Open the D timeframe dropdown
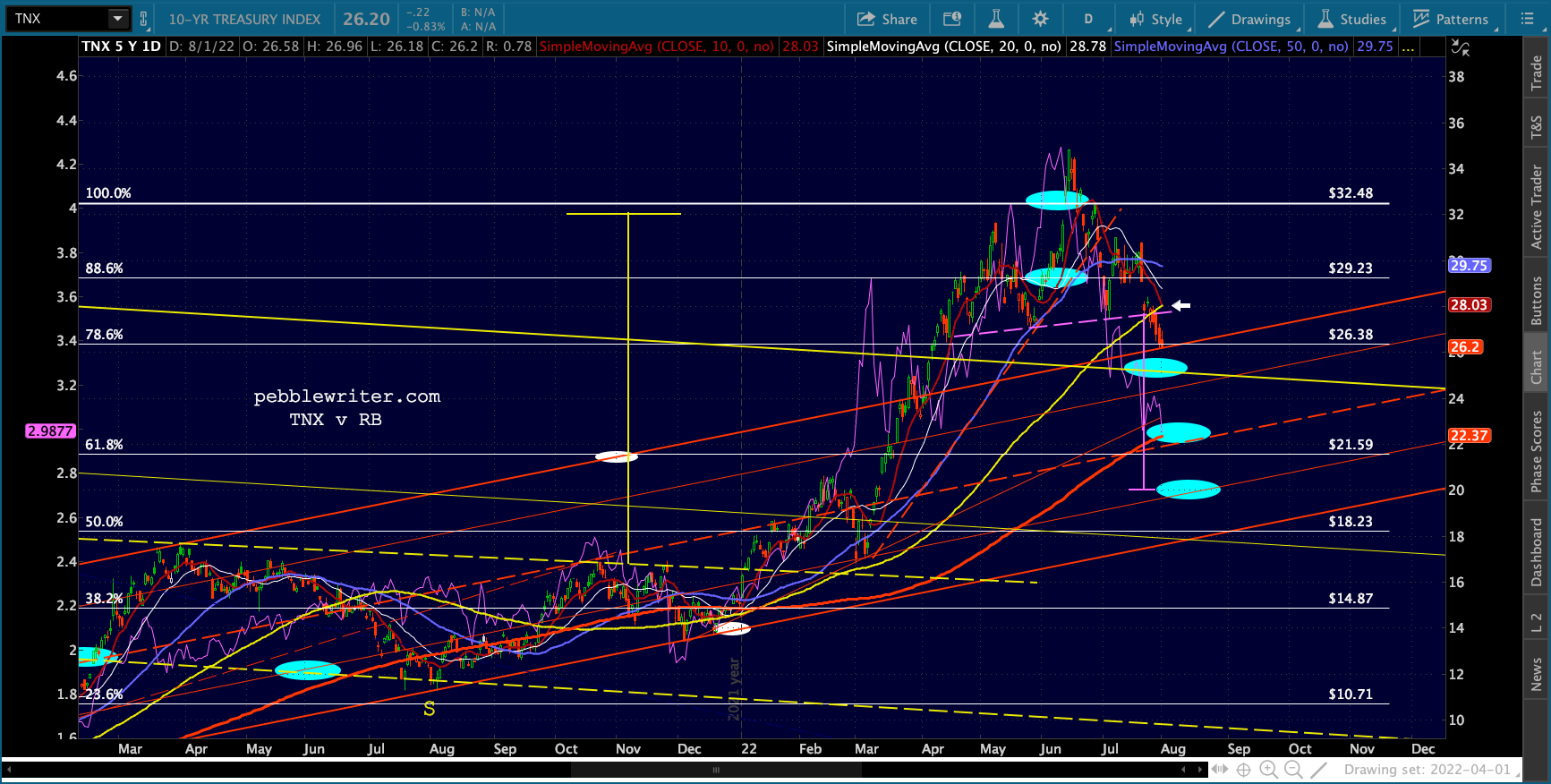The width and height of the screenshot is (1551, 784). [x=1089, y=19]
